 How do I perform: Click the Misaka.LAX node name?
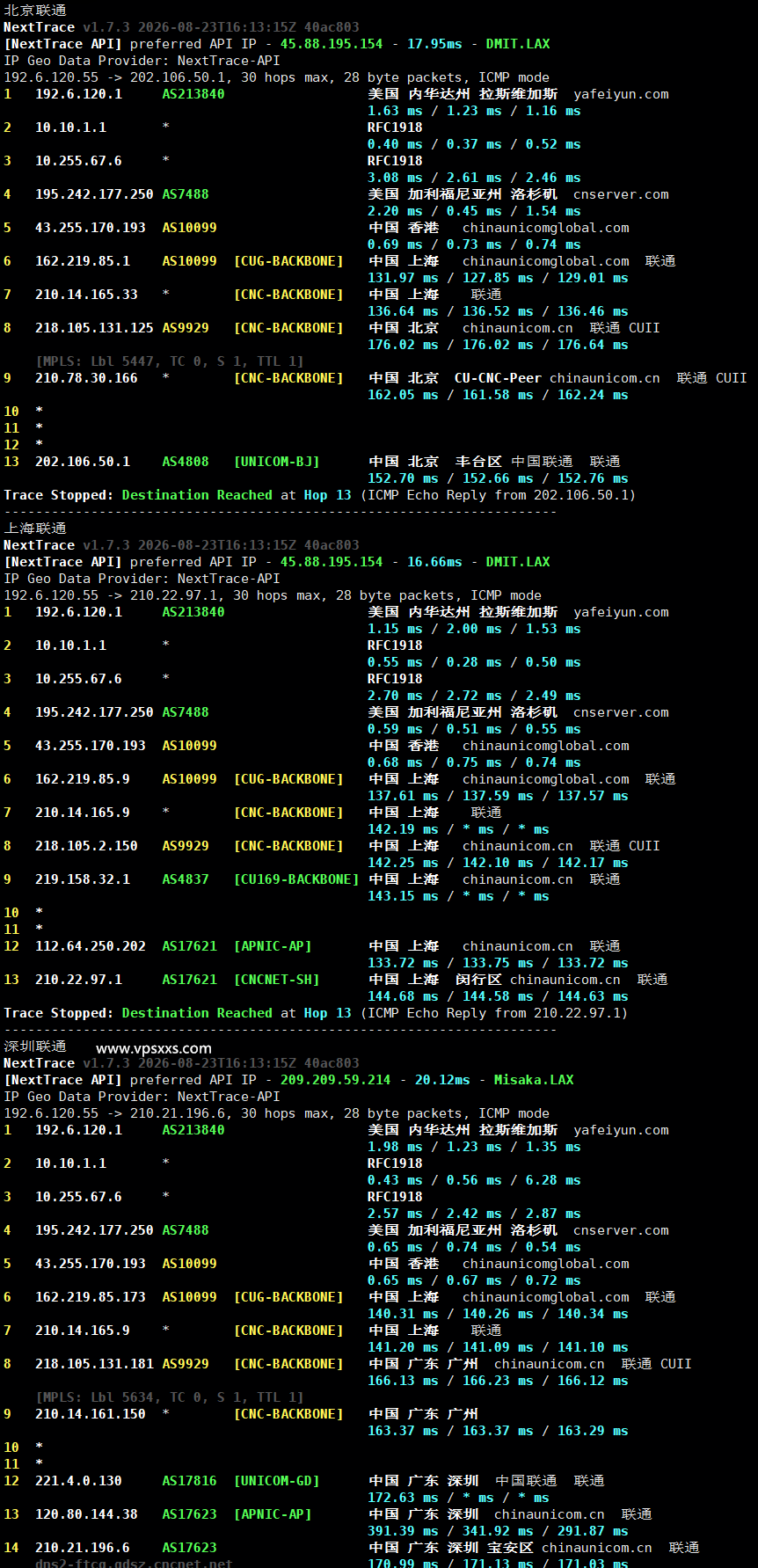click(534, 1080)
